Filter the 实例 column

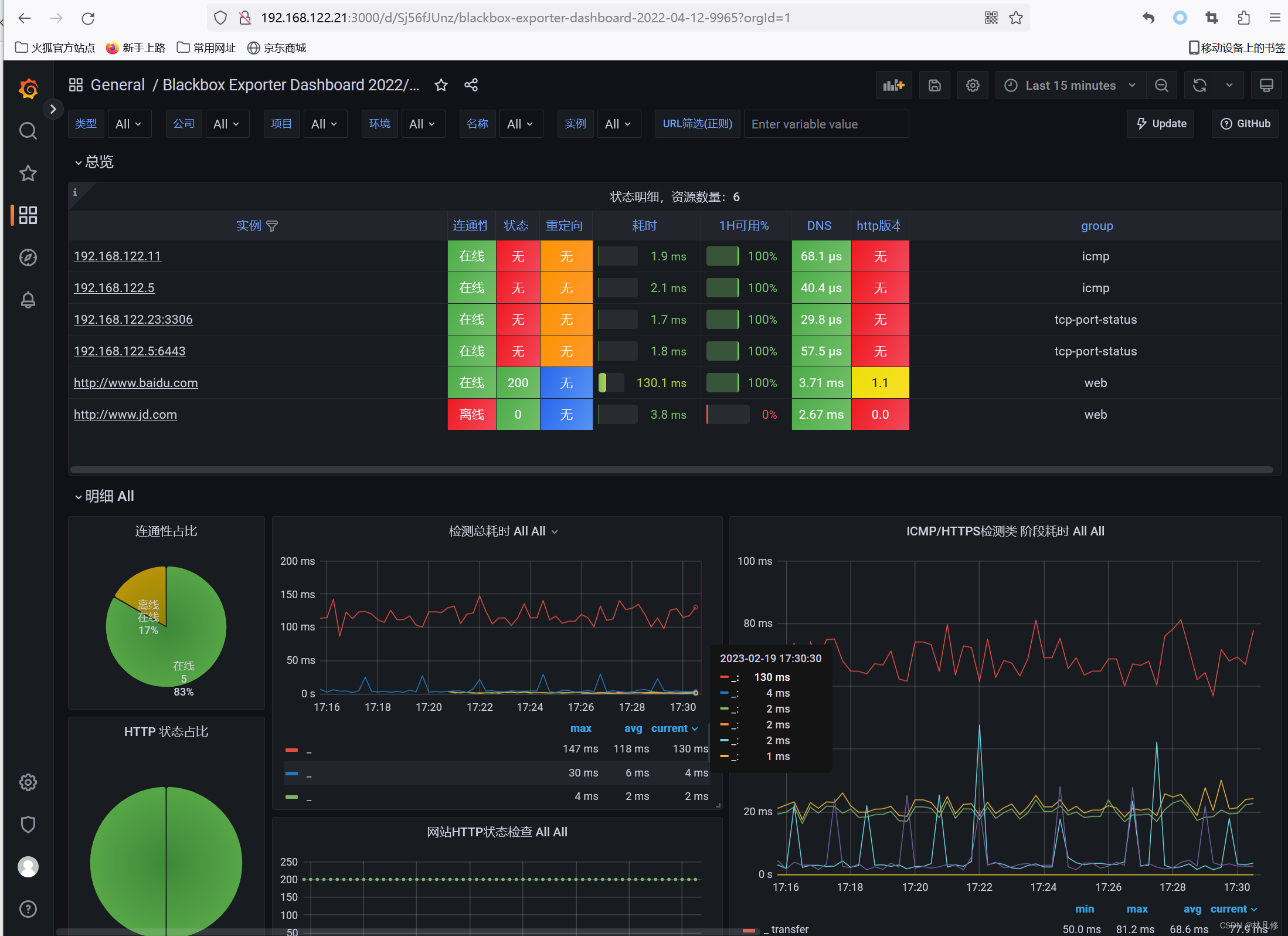click(272, 226)
